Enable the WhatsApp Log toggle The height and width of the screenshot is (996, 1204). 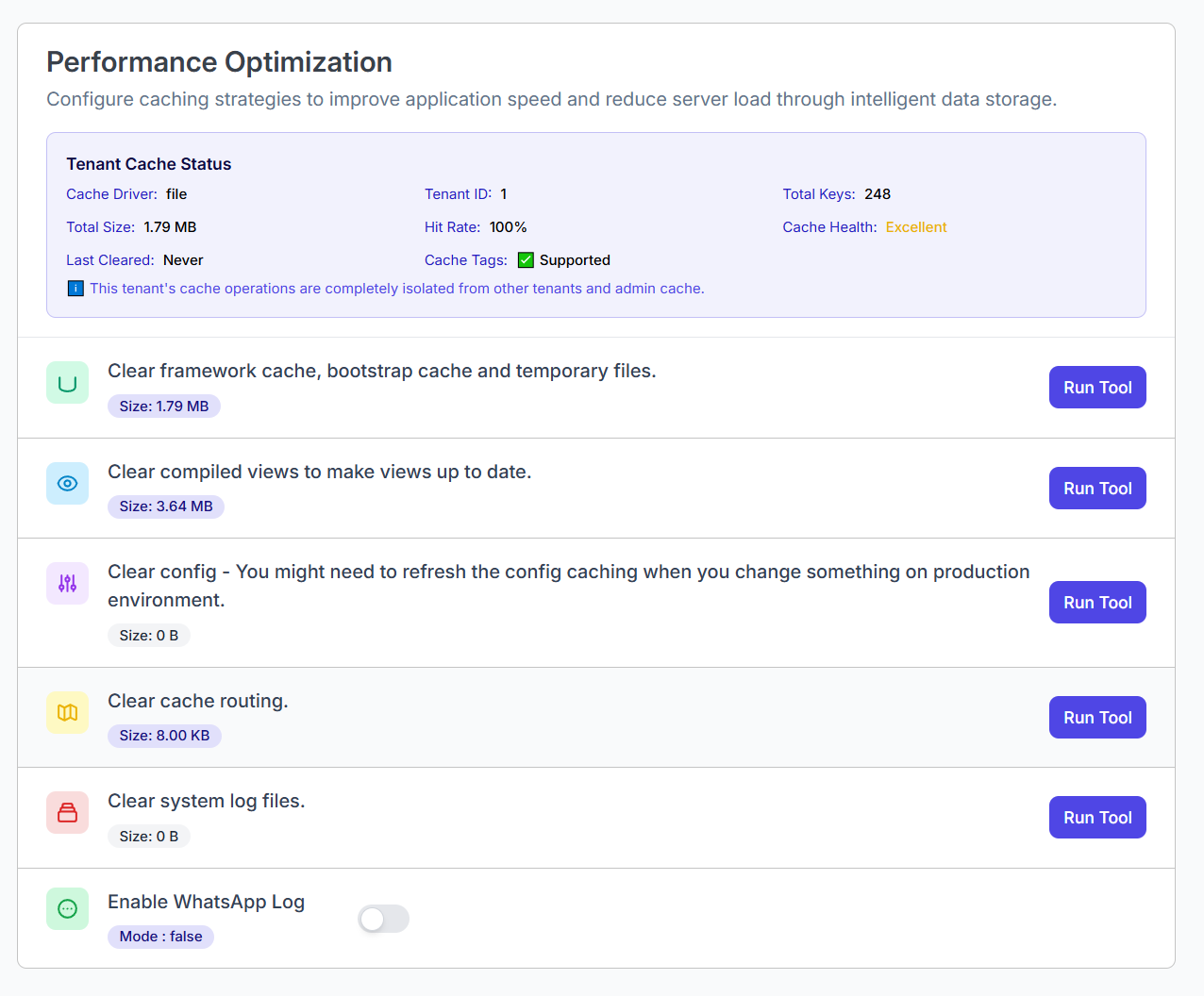tap(383, 919)
